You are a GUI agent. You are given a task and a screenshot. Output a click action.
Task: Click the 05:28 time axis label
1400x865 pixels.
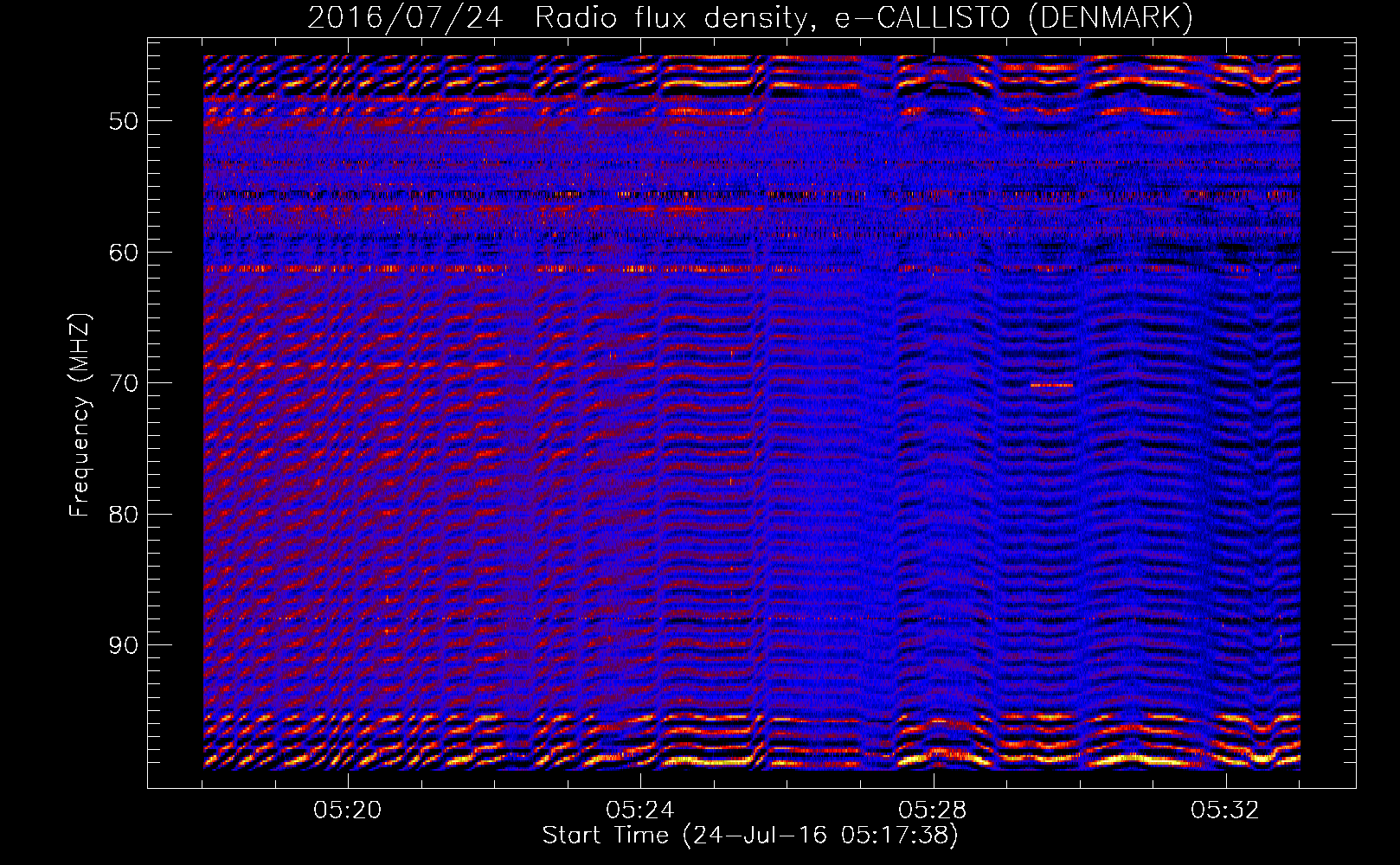(x=933, y=811)
